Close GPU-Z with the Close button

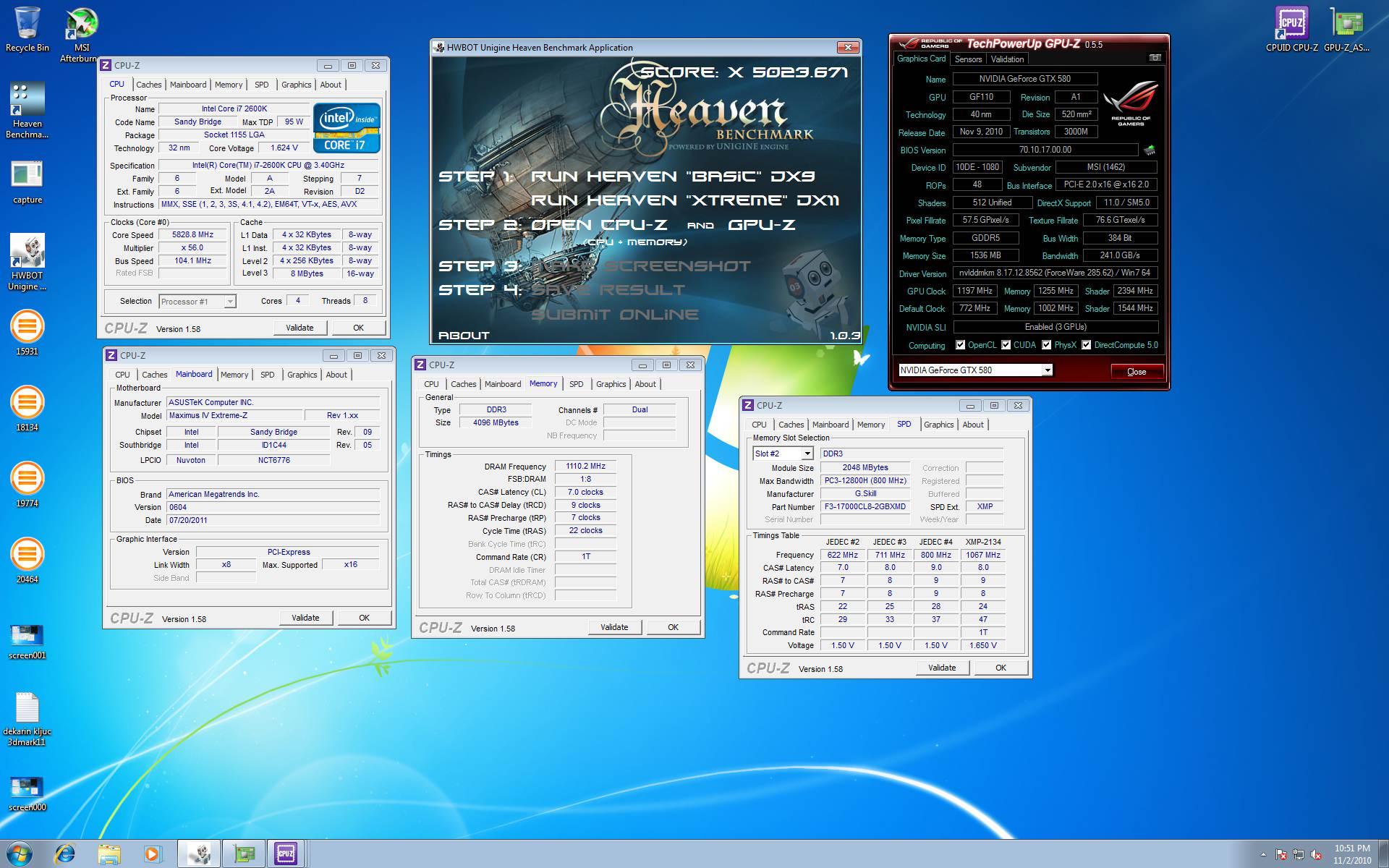[x=1137, y=372]
